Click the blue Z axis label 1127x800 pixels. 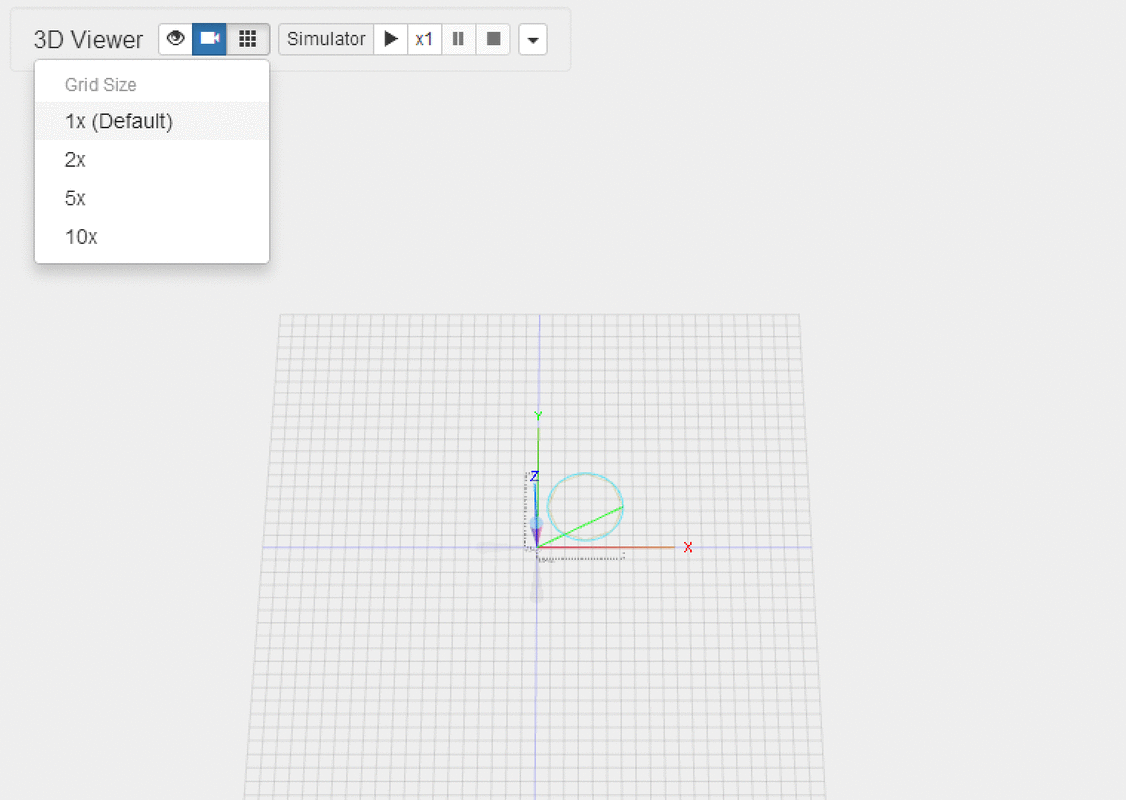(x=534, y=477)
